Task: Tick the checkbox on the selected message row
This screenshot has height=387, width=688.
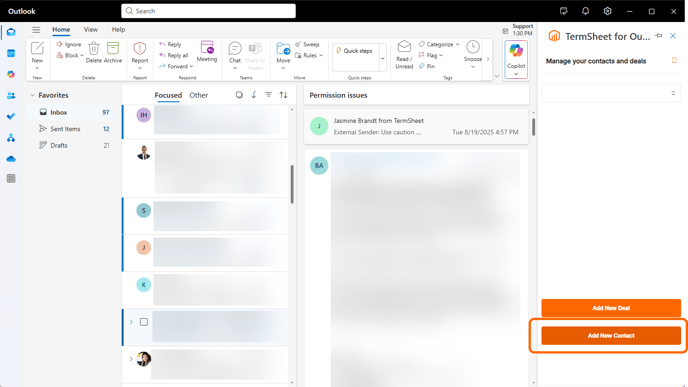Action: click(x=143, y=322)
